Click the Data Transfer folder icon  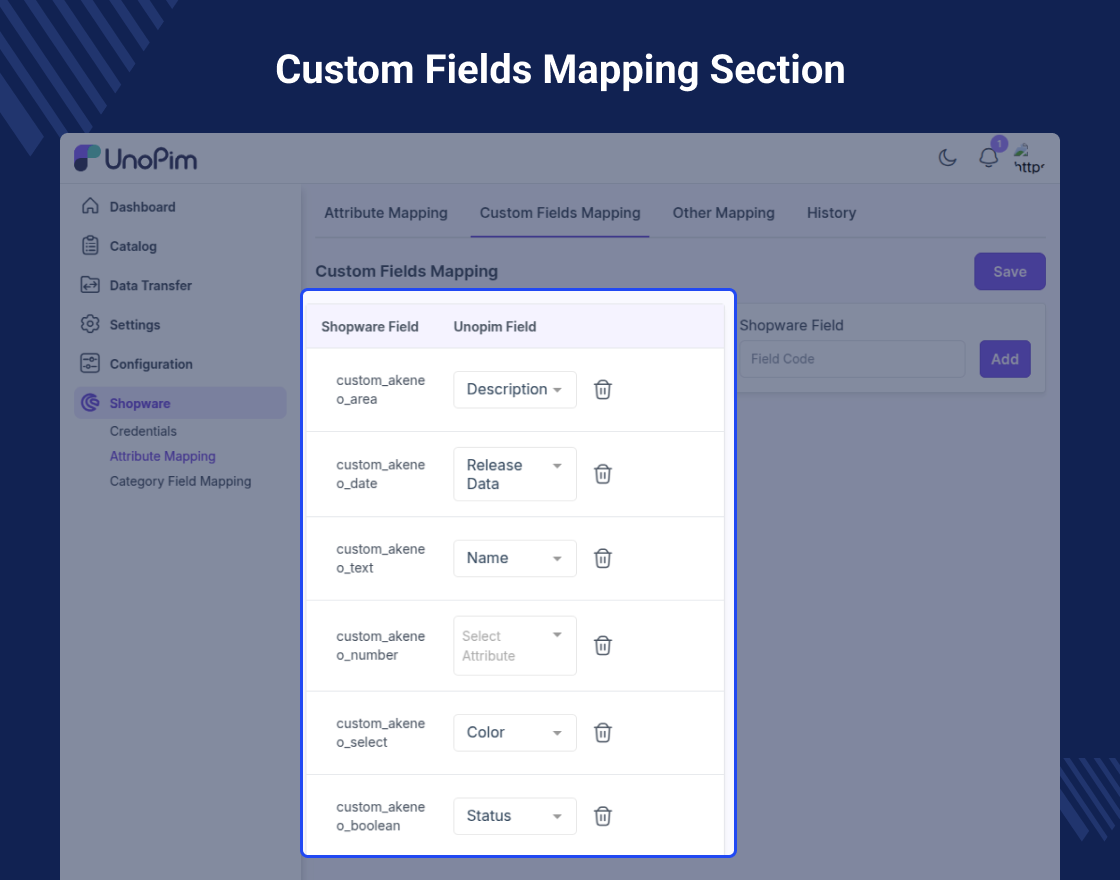tap(90, 285)
